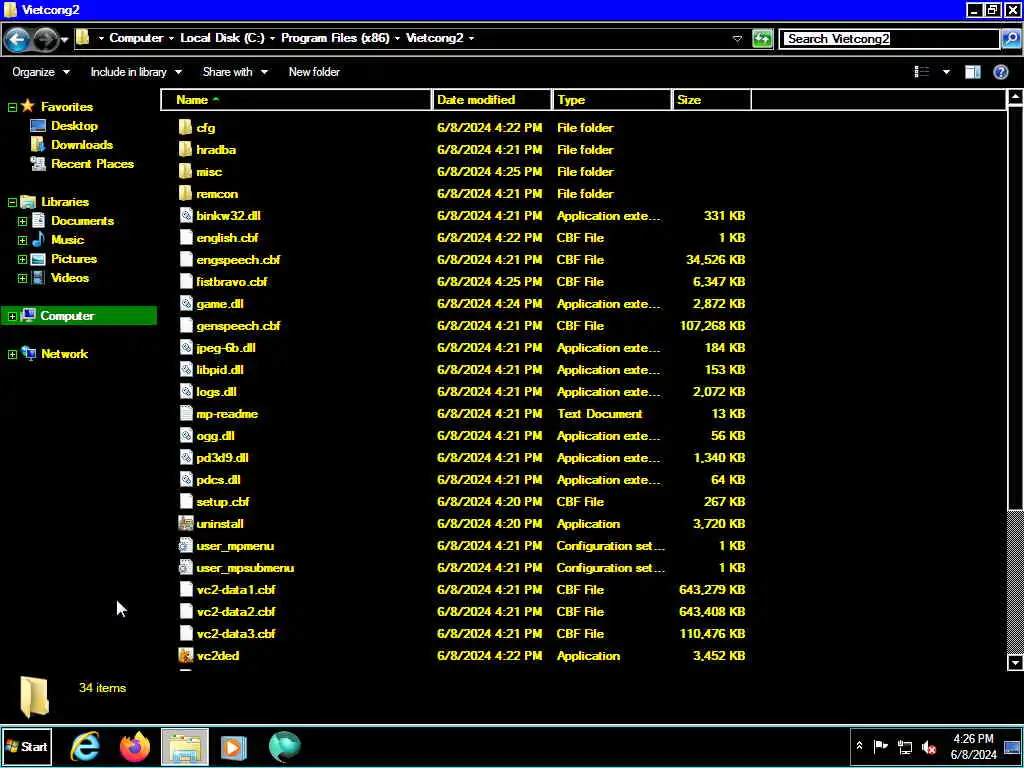Screen dimensions: 1024x768
Task: Launch Internet Explorer from the taskbar
Action: (x=85, y=746)
